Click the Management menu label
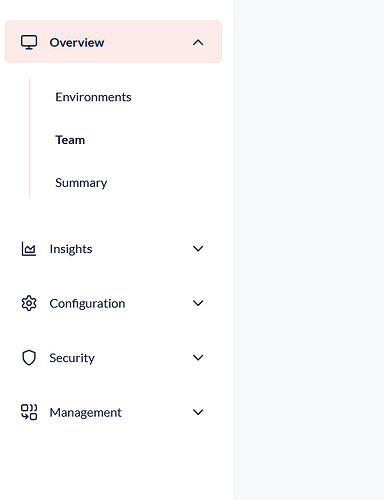The image size is (384, 500). [x=86, y=413]
